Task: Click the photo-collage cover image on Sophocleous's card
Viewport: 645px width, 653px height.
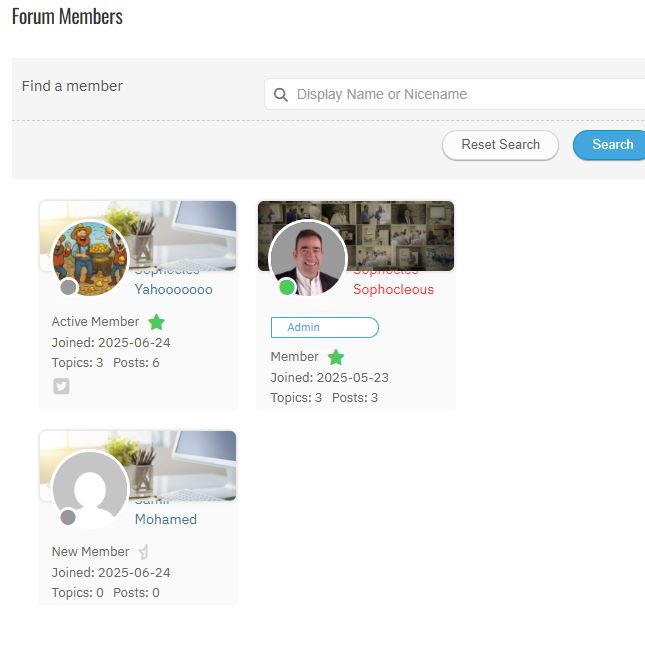Action: pyautogui.click(x=400, y=236)
